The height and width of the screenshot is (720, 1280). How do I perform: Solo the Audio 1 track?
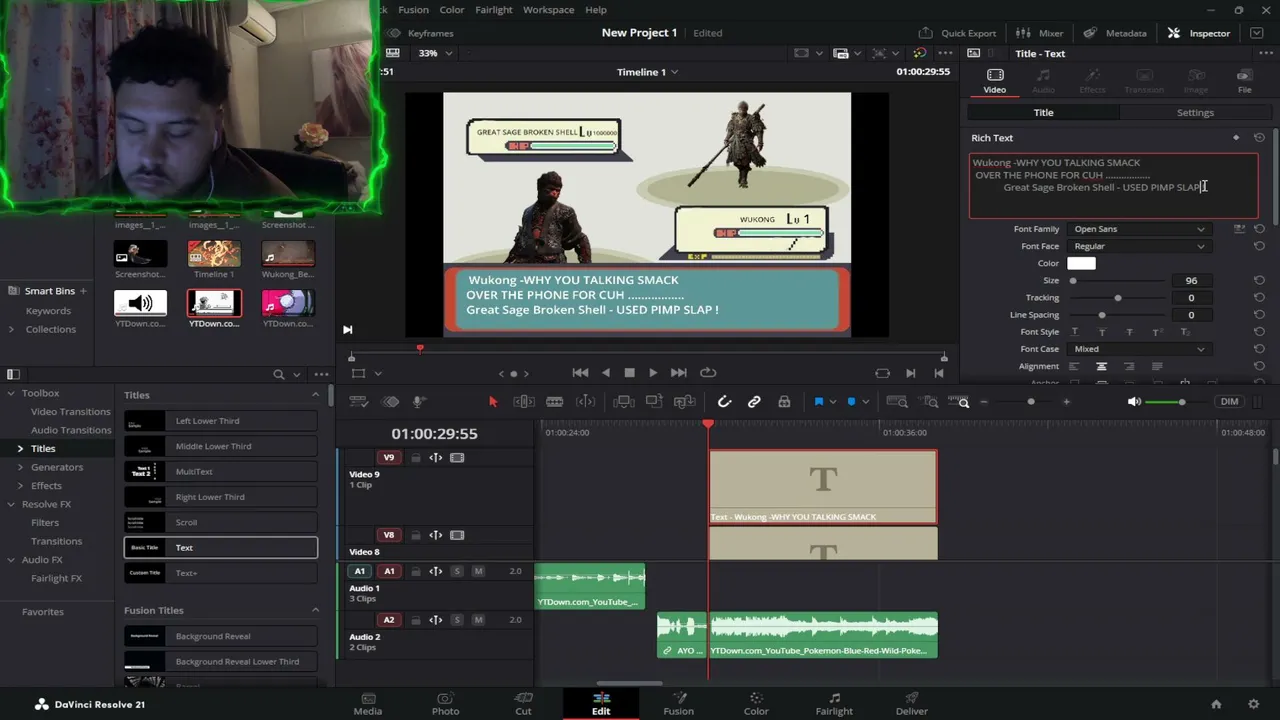tap(457, 572)
